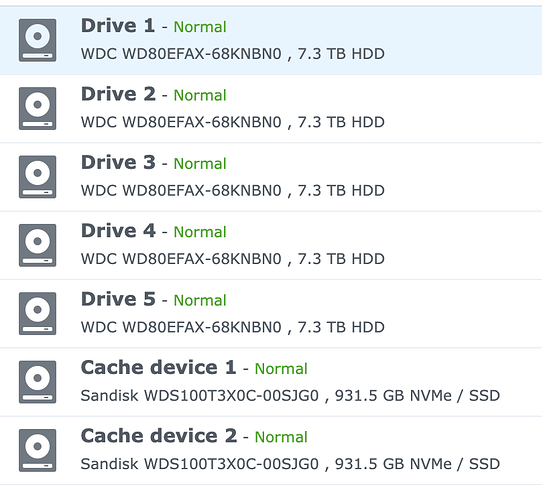The image size is (542, 500).
Task: Select the Drive 4 title text
Action: tap(118, 231)
